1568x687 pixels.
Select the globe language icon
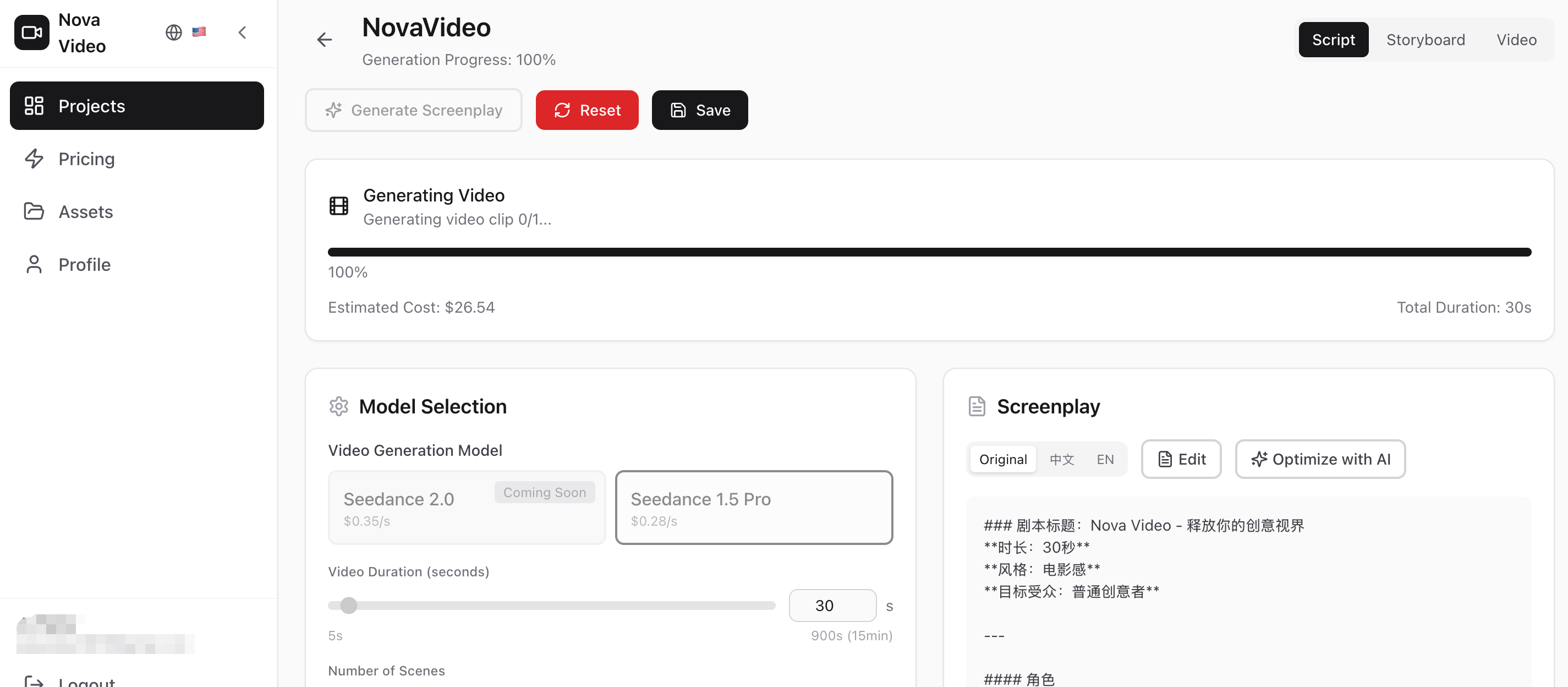tap(173, 32)
